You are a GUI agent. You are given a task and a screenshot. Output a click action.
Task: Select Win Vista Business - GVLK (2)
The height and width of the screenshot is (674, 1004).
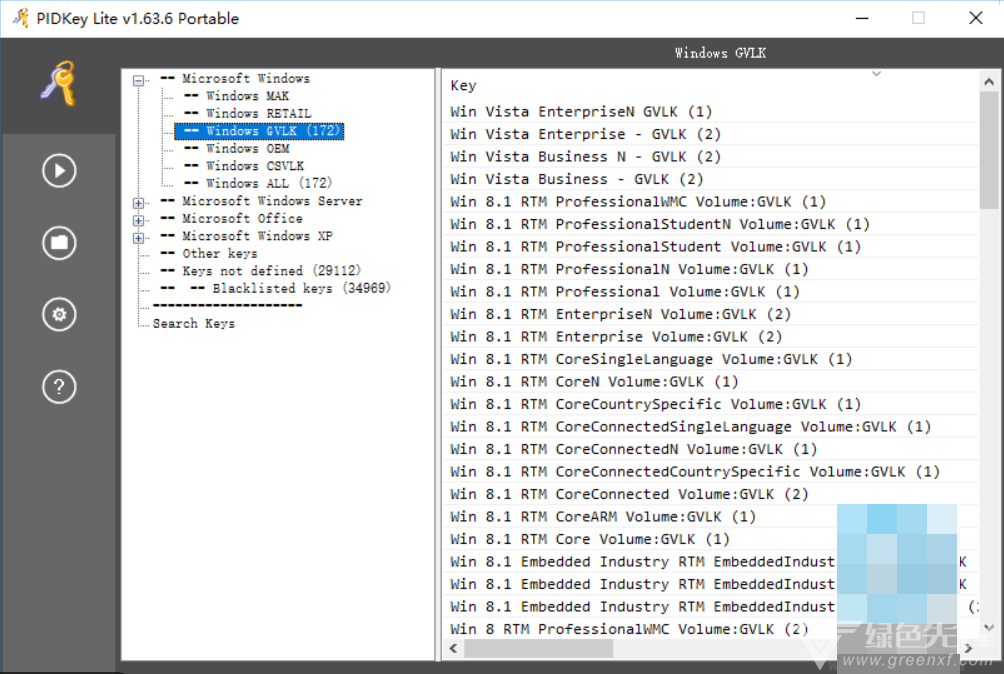click(711, 179)
